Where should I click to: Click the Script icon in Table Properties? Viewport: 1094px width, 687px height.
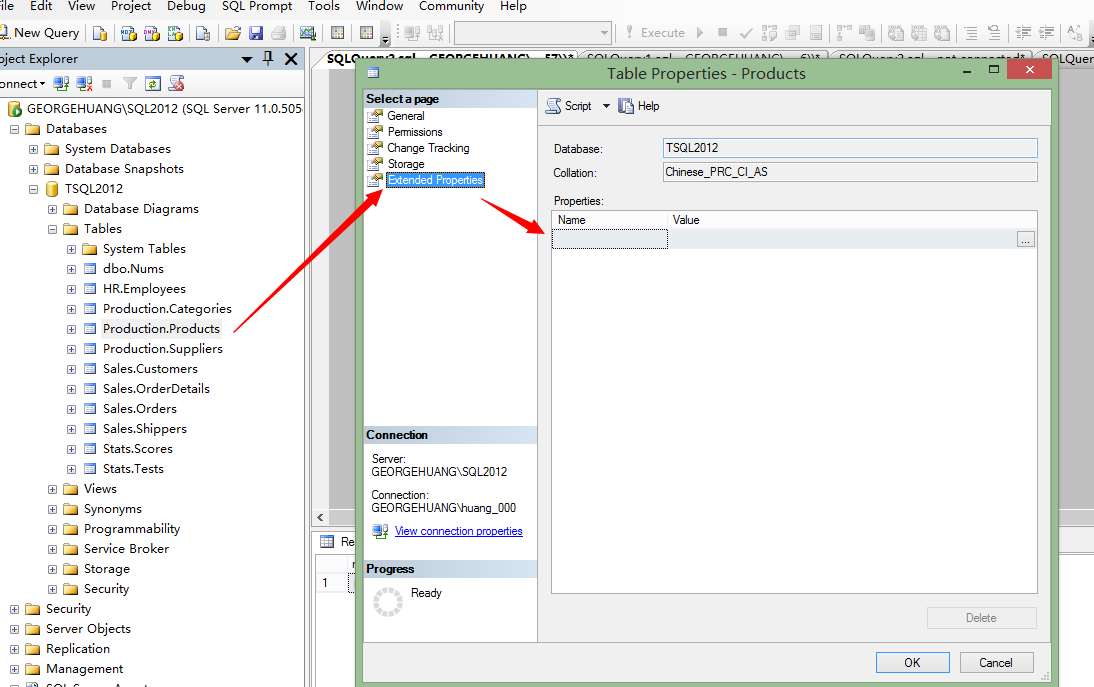click(553, 106)
